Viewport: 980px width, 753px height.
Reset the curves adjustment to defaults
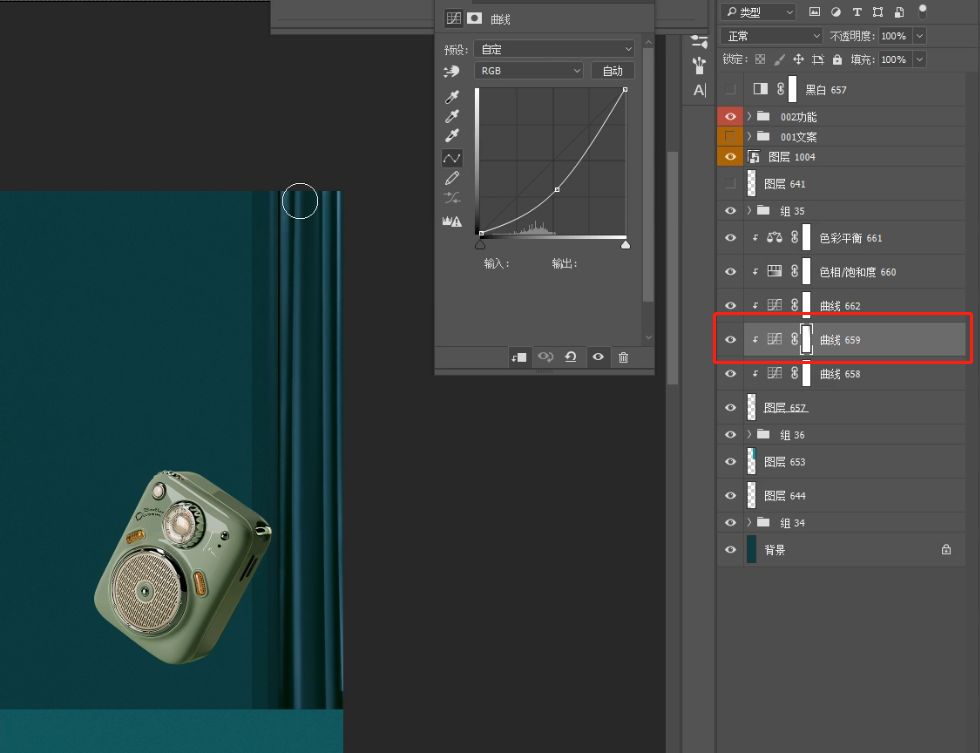pos(571,357)
